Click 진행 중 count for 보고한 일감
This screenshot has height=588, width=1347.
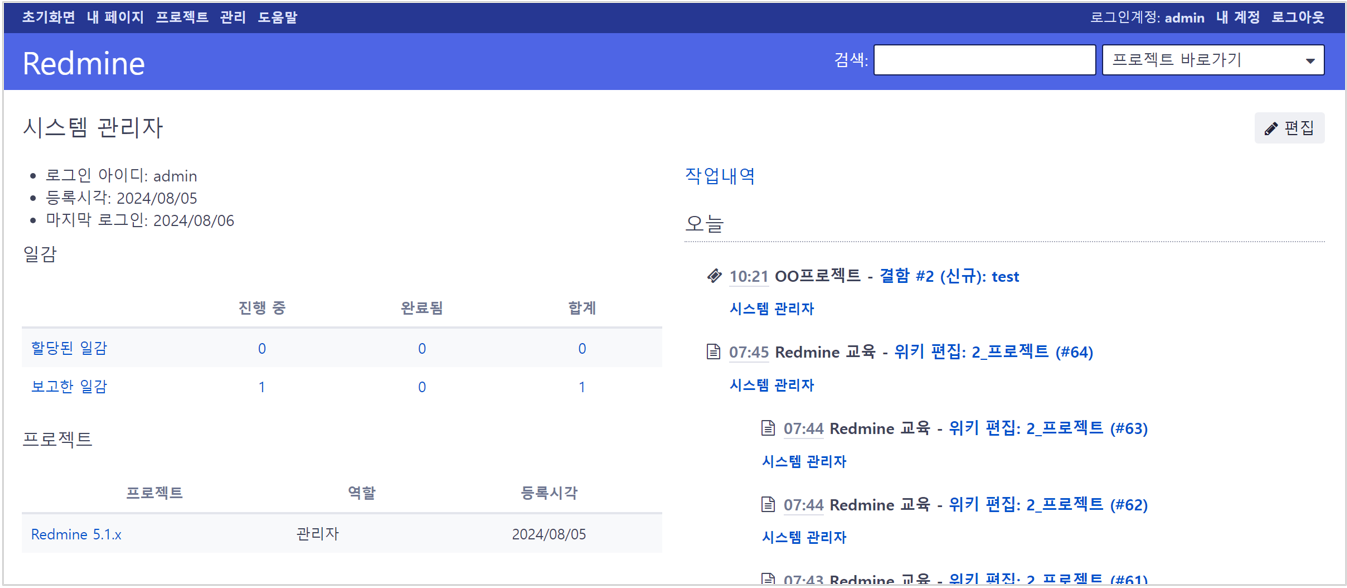[x=262, y=386]
